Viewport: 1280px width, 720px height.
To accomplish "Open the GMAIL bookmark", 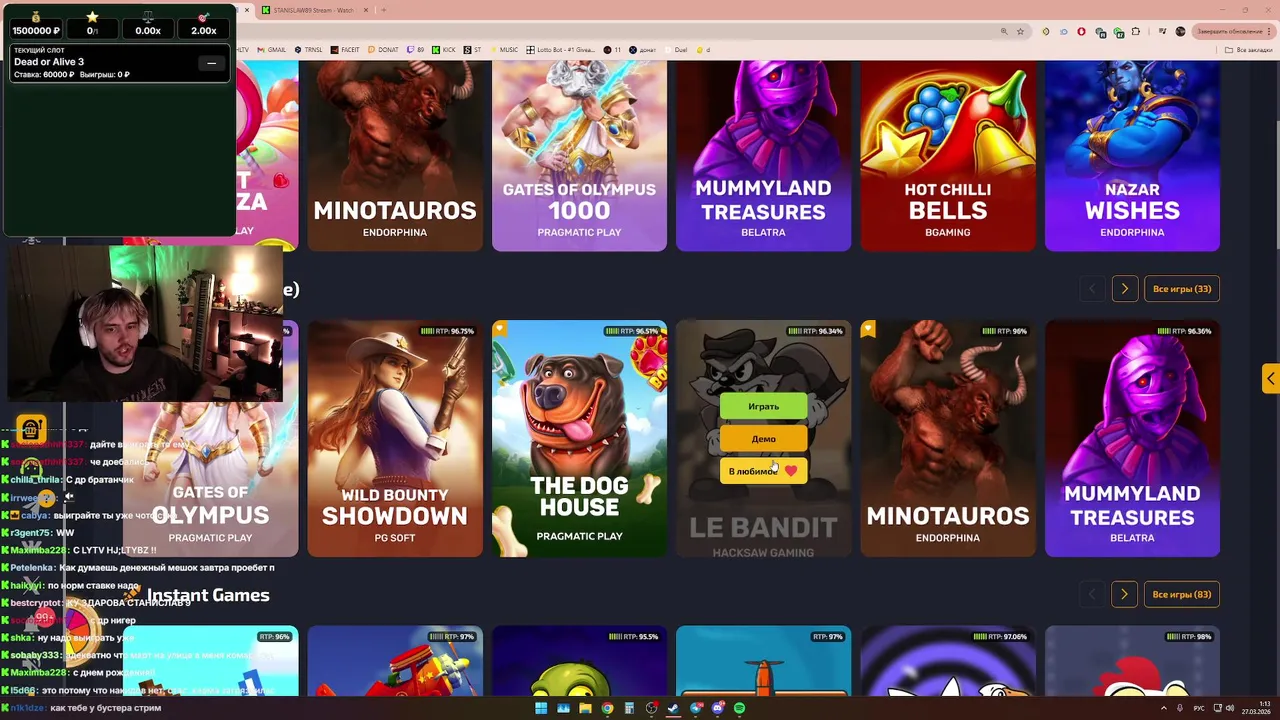I will pos(272,50).
